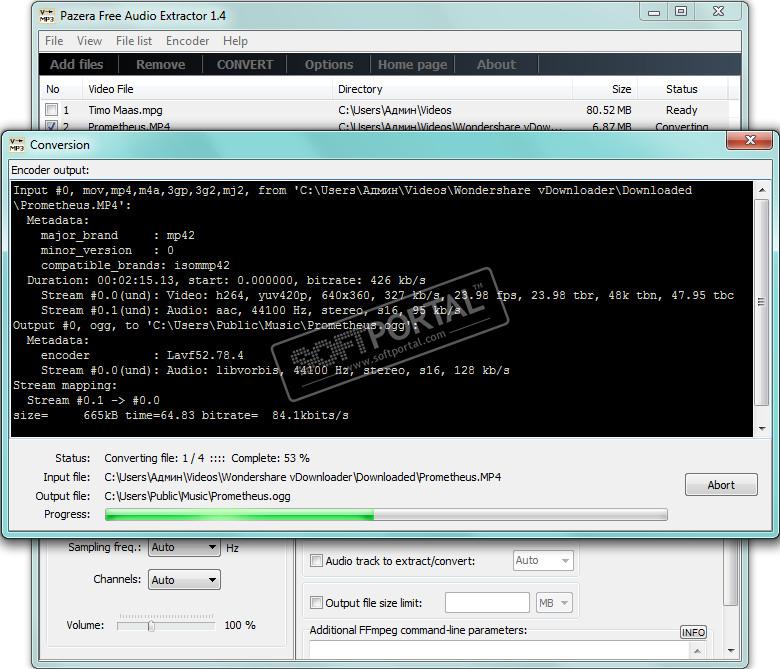Click the scroll up arrow in FFmpeg parameters box
Screen dimensions: 780x669
click(x=697, y=651)
